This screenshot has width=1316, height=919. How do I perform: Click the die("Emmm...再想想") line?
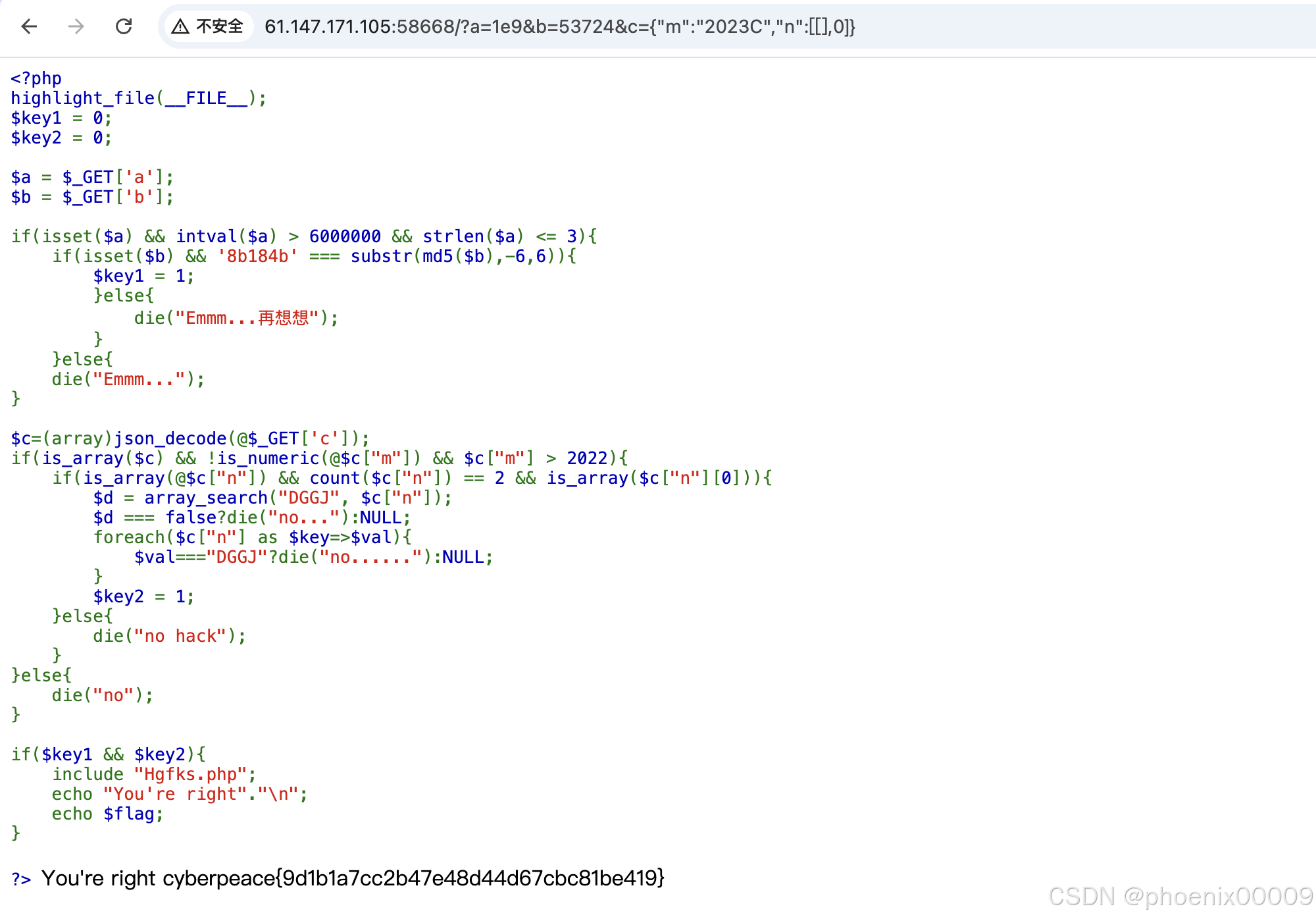[x=236, y=318]
